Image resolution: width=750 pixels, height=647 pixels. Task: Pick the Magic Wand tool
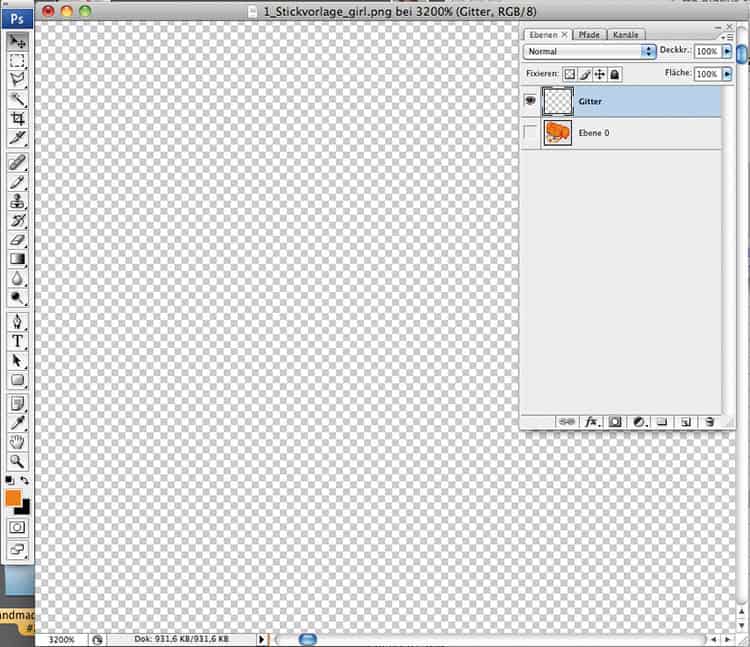coord(17,99)
